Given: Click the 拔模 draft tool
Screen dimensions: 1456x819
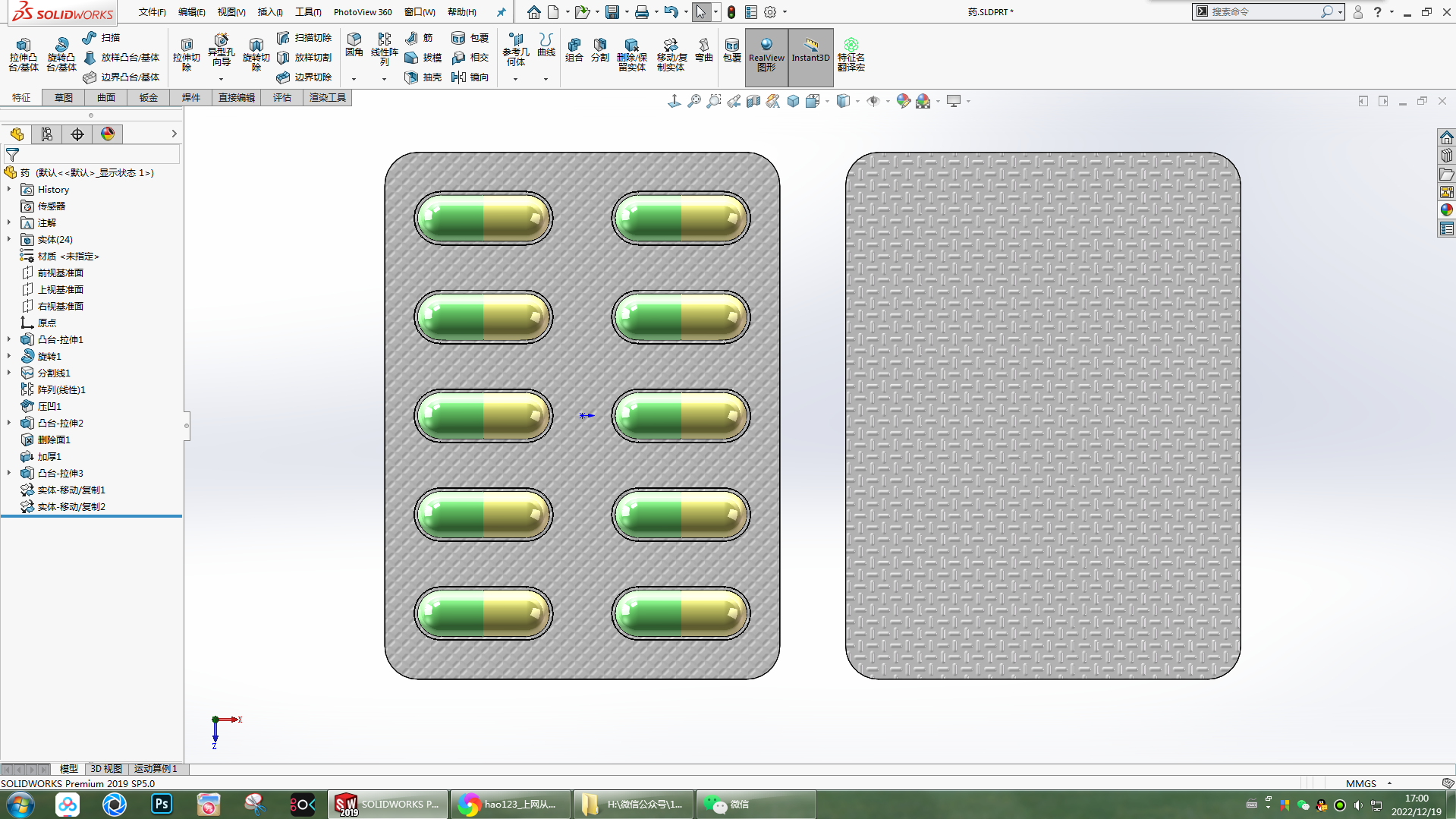Looking at the screenshot, I should click(x=423, y=57).
